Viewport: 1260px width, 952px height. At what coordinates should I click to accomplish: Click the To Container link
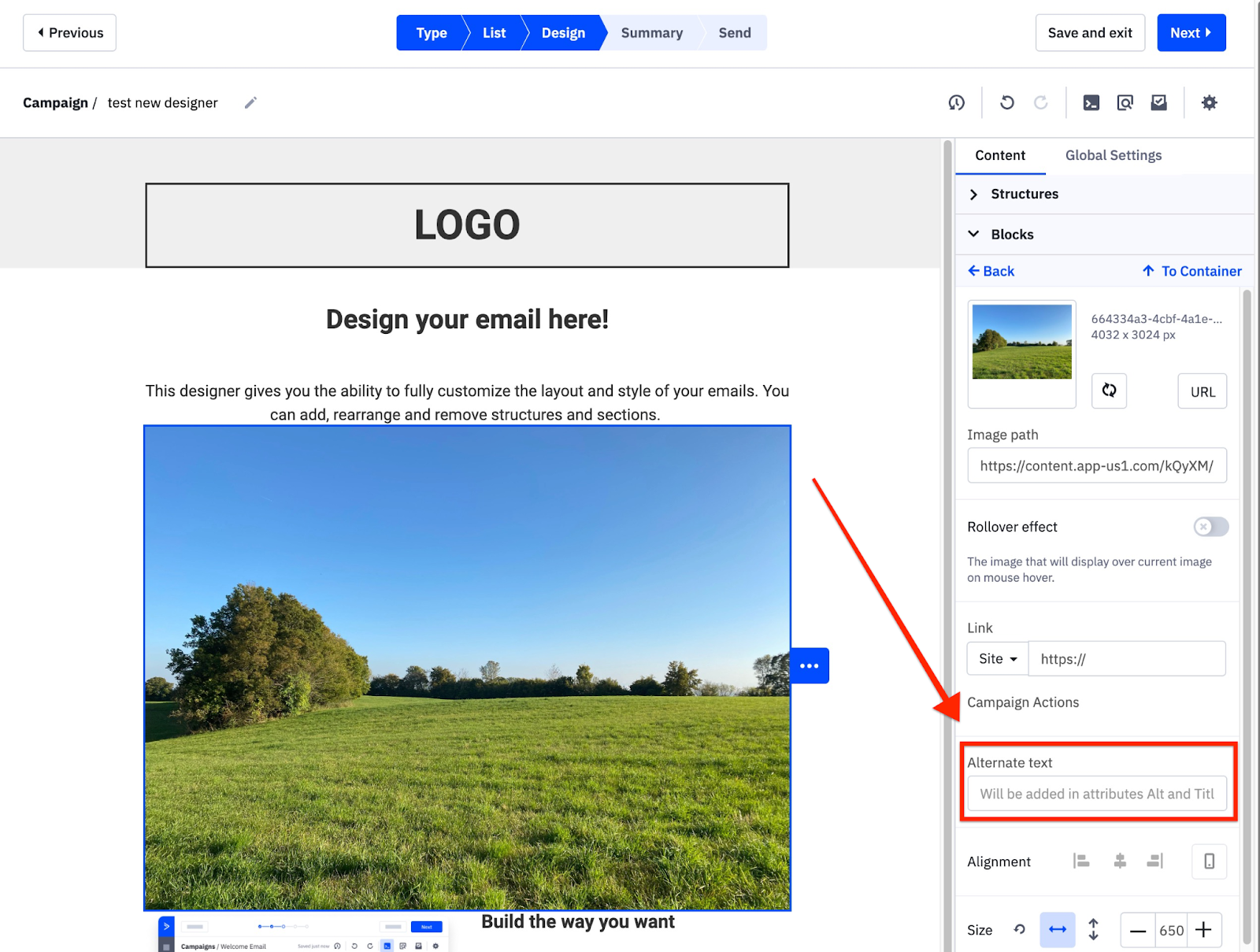(x=1192, y=272)
